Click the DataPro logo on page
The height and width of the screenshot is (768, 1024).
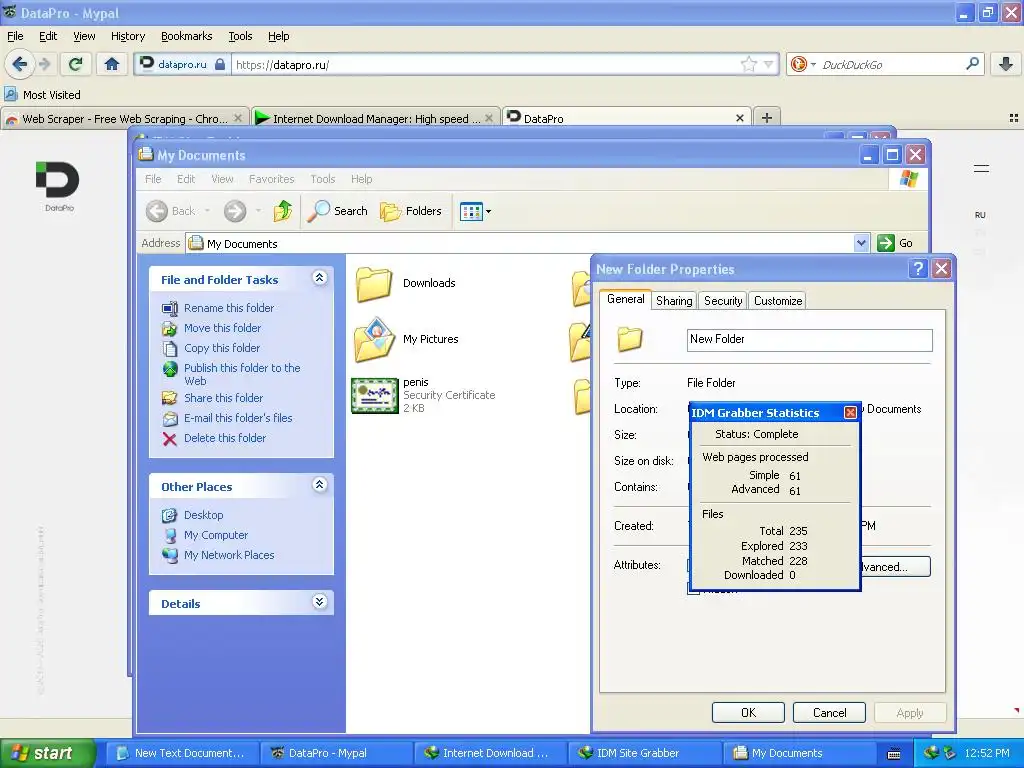[x=58, y=185]
